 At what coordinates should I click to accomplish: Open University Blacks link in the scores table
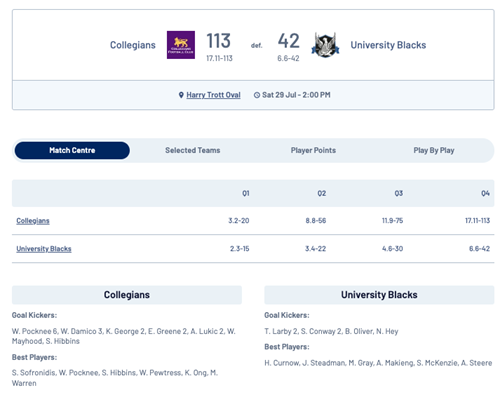(44, 249)
